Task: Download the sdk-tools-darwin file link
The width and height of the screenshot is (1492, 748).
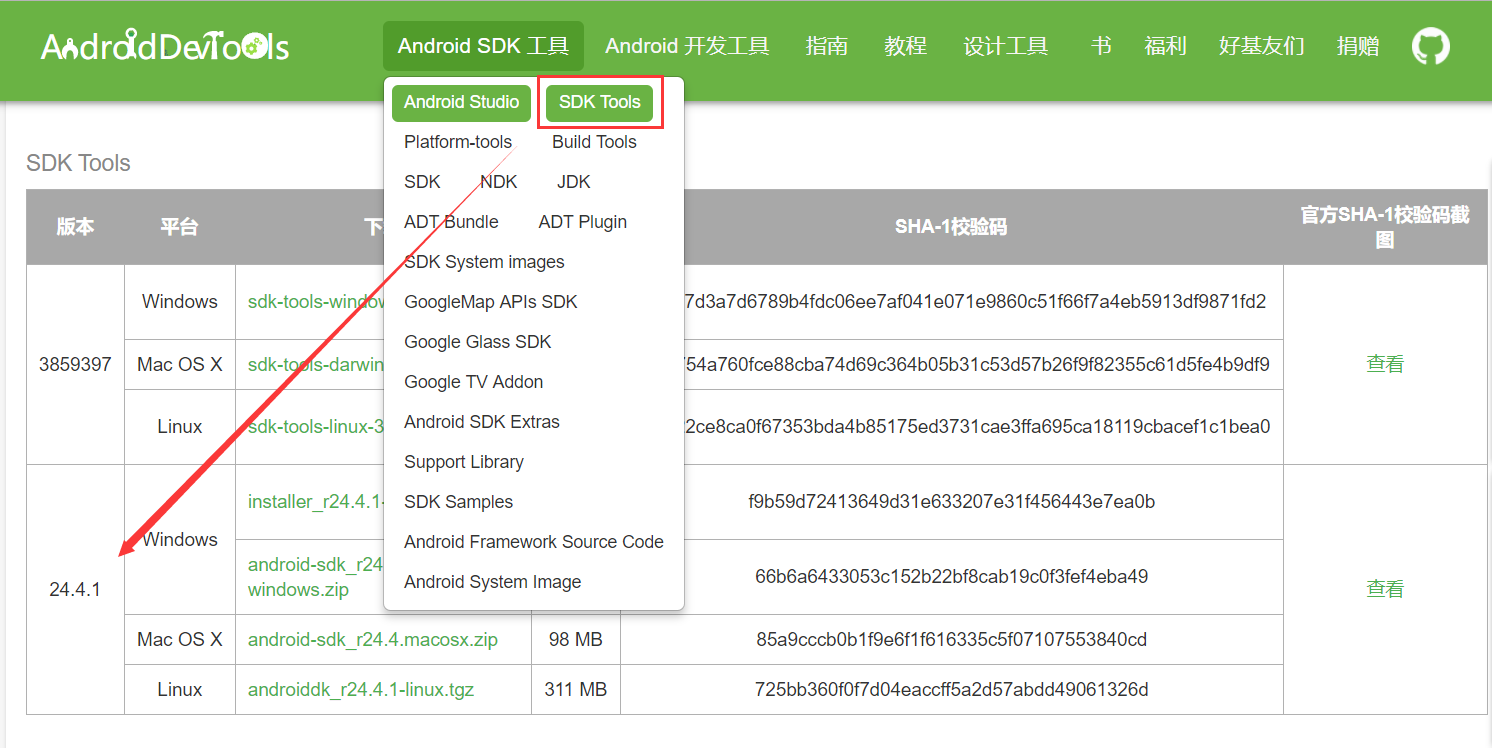Action: click(x=316, y=364)
